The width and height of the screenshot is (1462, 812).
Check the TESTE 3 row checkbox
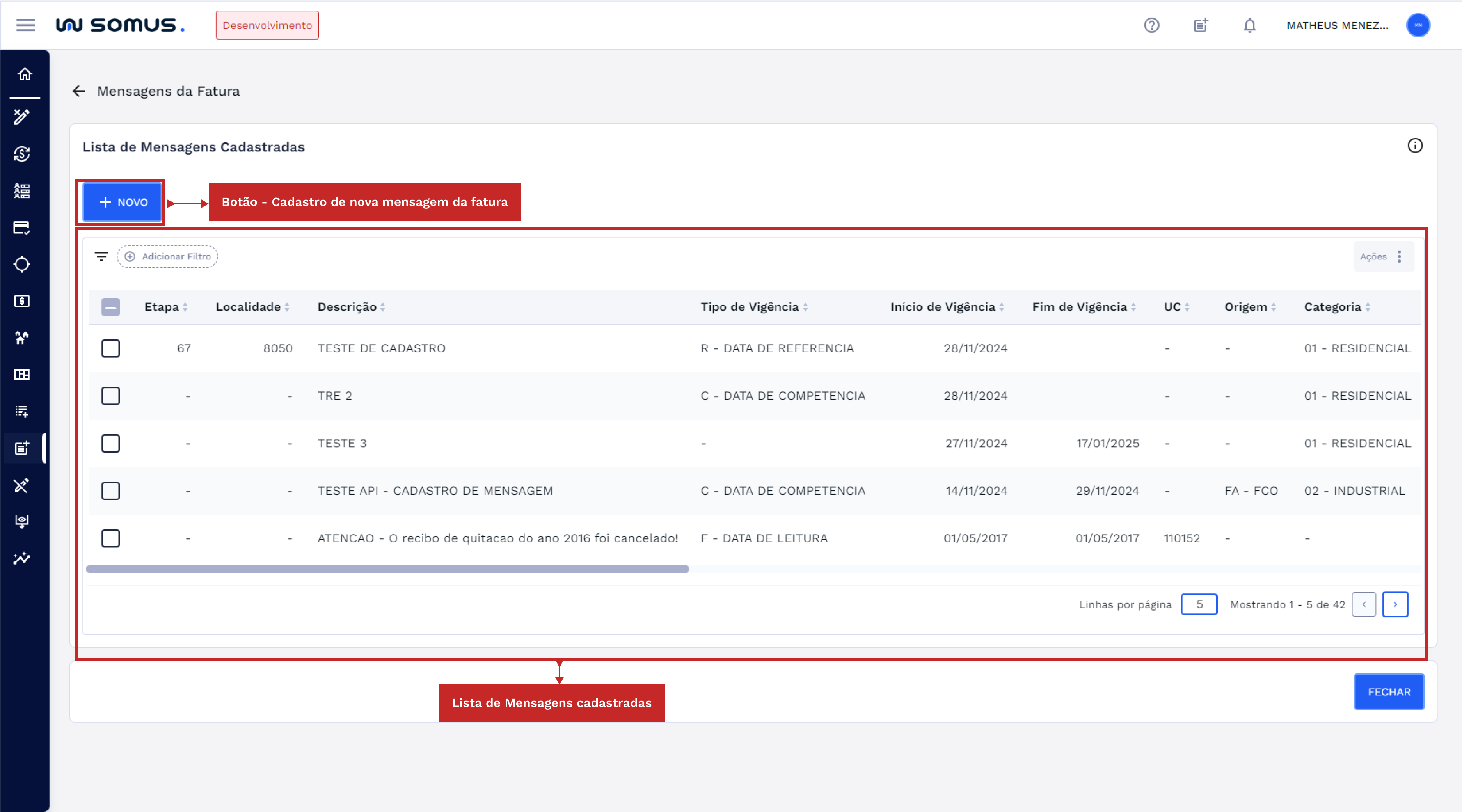coord(111,443)
